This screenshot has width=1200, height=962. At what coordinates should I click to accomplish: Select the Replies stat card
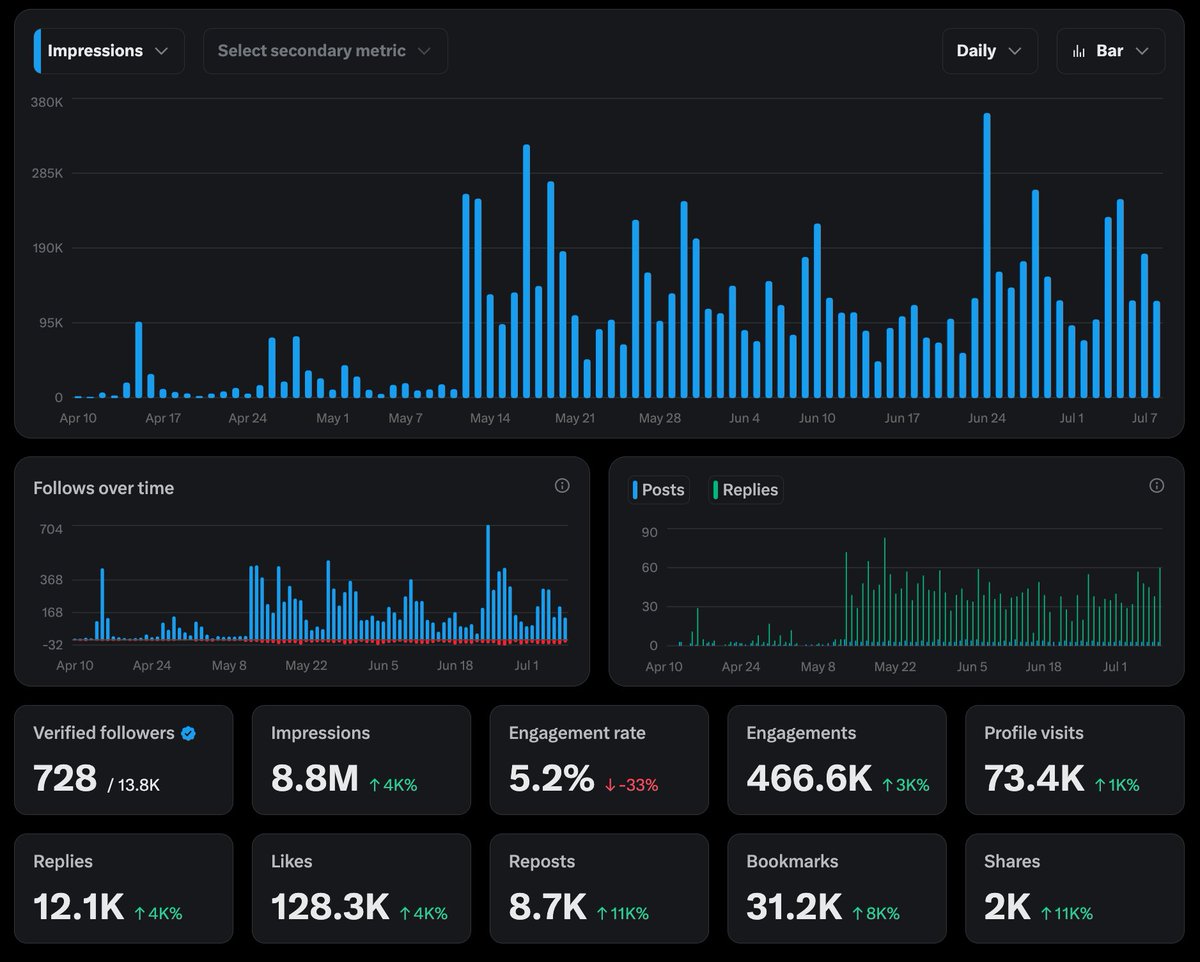[x=123, y=888]
